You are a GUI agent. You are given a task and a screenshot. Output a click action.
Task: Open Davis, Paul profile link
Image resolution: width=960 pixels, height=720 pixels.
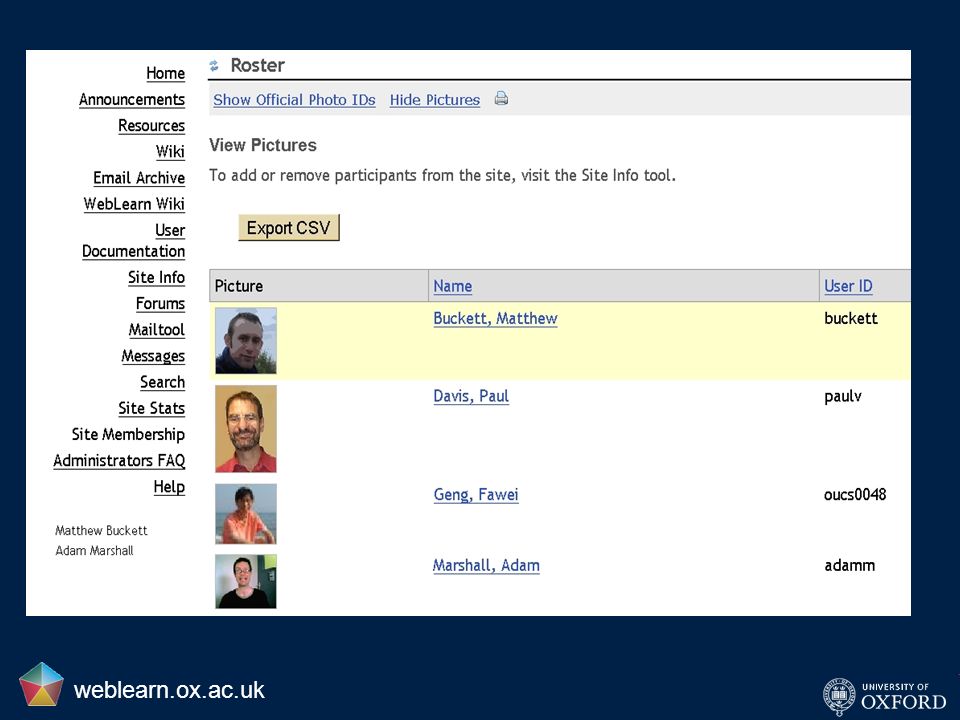(x=471, y=396)
